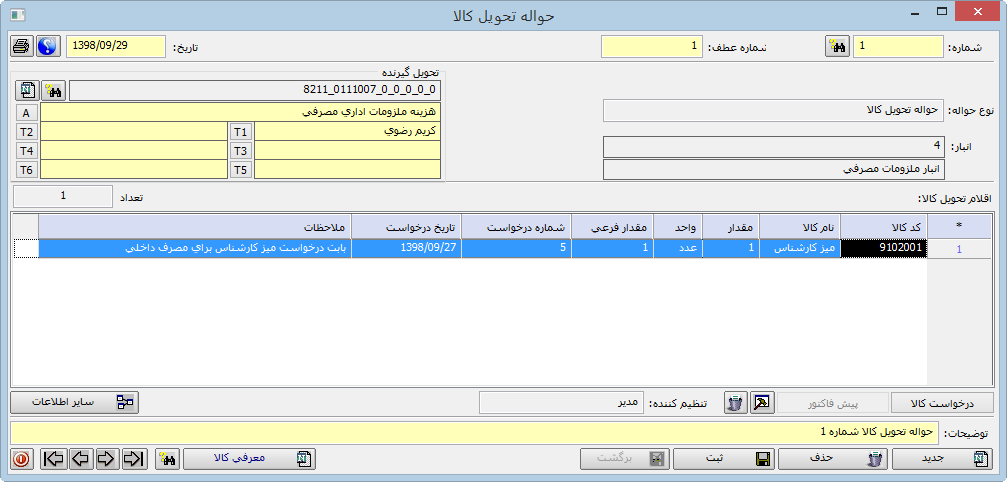1007x482 pixels.
Task: Tick the checkbox on the میز کارشناس row
Action: pyautogui.click(x=25, y=249)
